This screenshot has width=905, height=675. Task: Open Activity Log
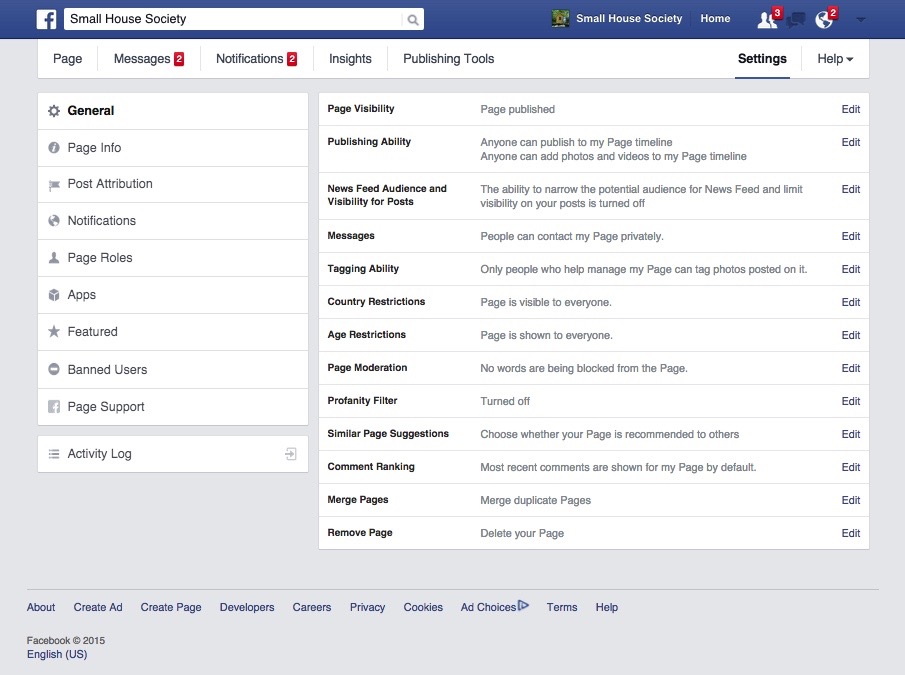tap(173, 454)
